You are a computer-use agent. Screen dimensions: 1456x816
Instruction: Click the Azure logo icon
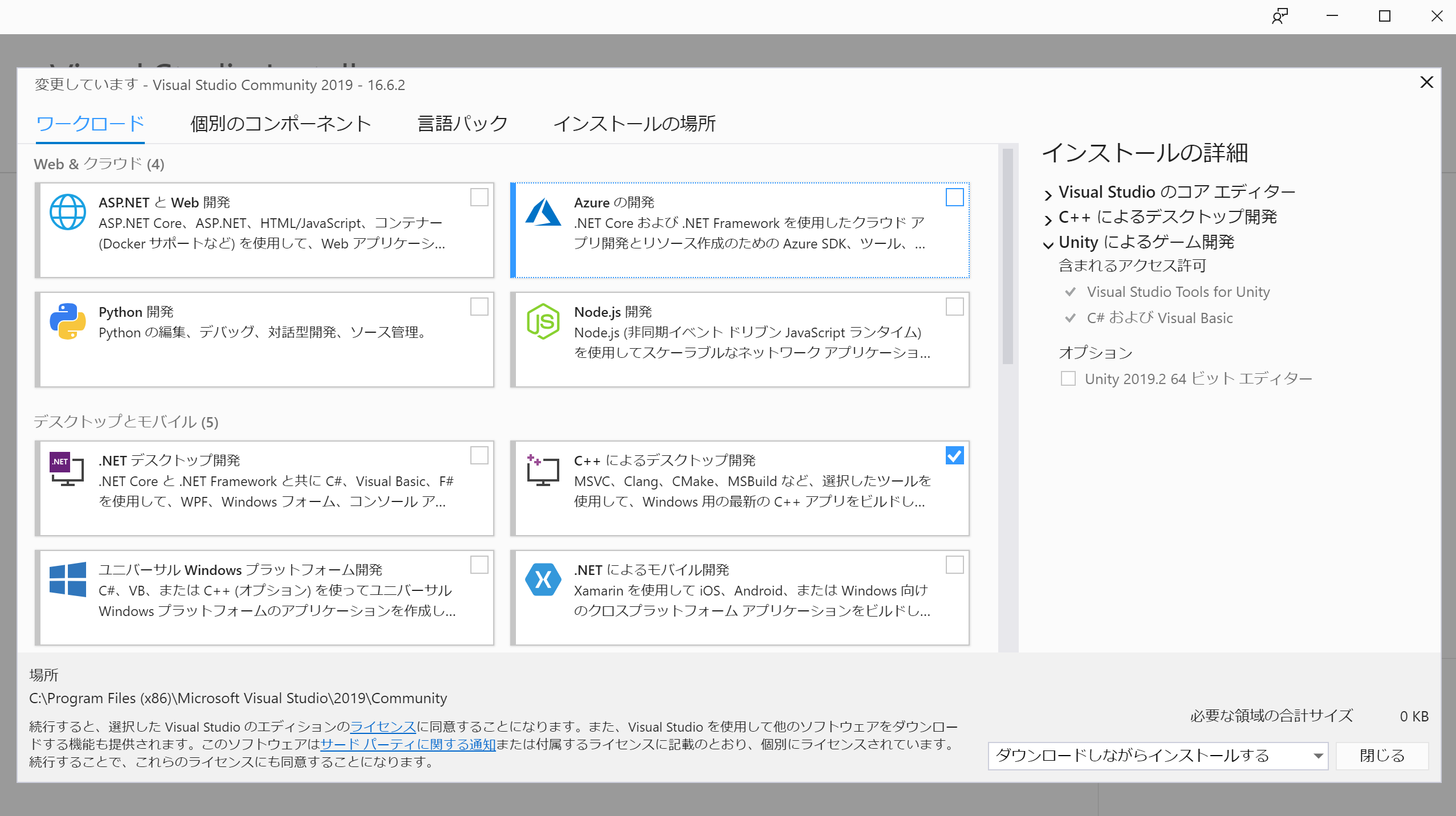click(543, 212)
